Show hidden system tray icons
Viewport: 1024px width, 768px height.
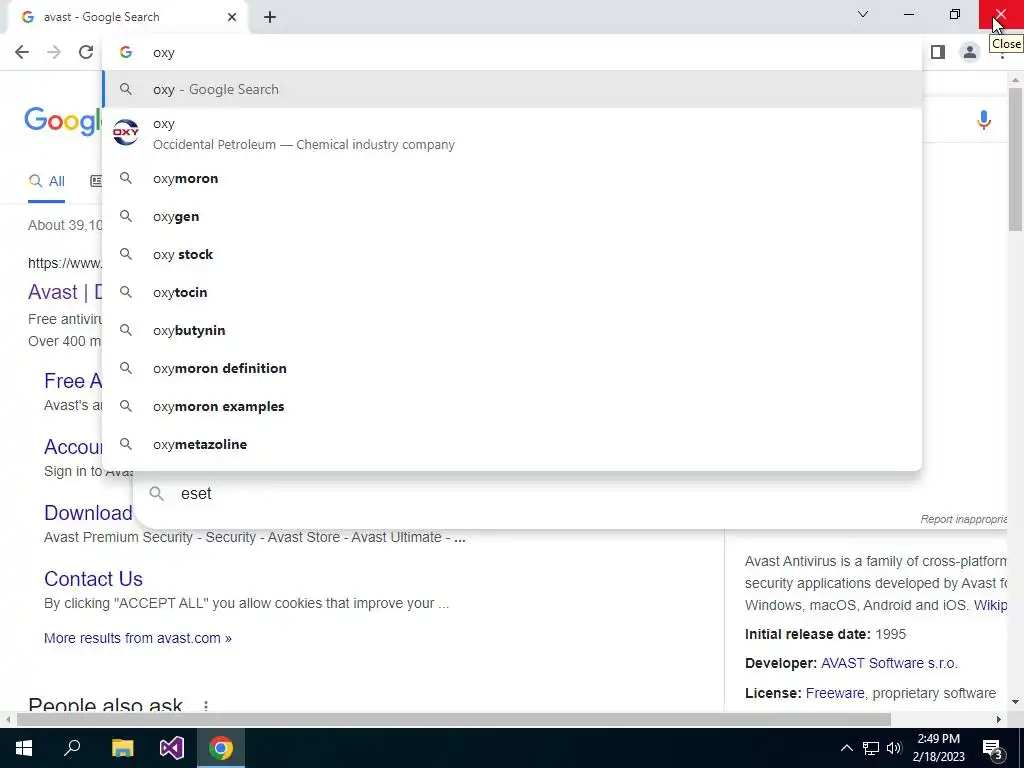(846, 748)
